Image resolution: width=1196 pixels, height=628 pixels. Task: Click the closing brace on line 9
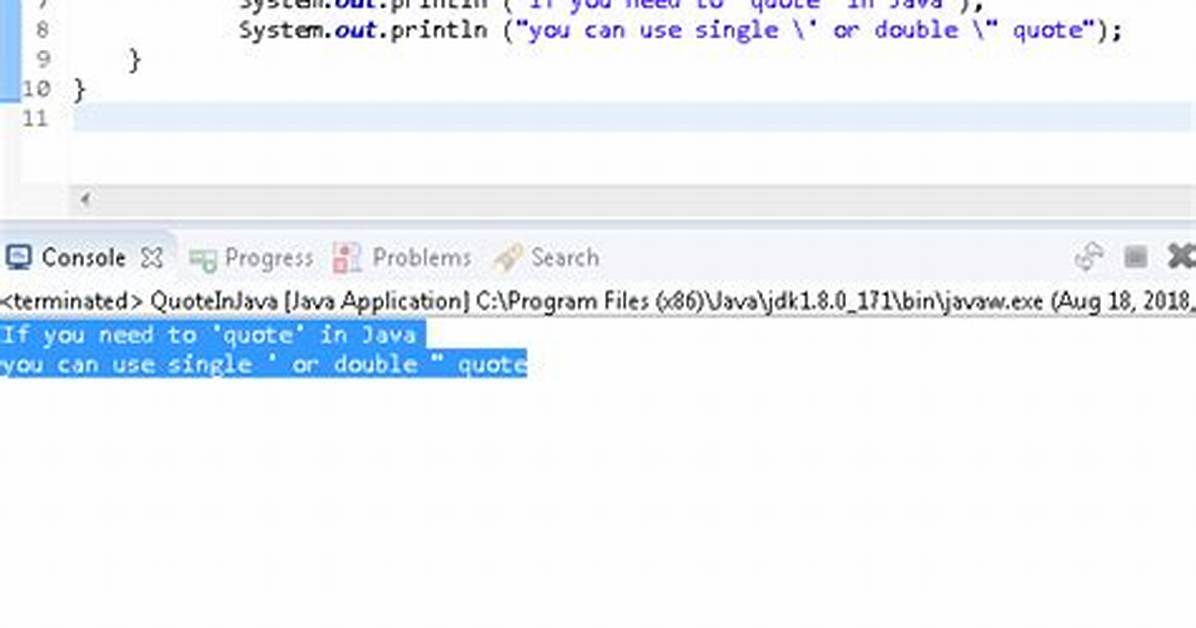pyautogui.click(x=135, y=60)
